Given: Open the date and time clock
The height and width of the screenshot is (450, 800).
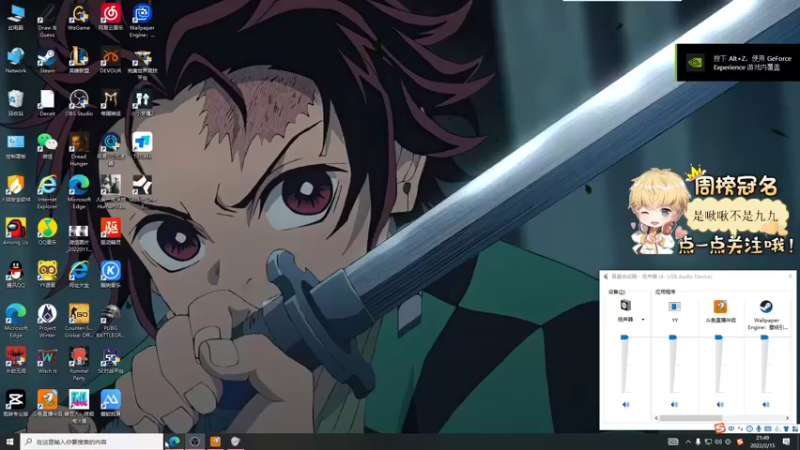Looking at the screenshot, I should 762,442.
